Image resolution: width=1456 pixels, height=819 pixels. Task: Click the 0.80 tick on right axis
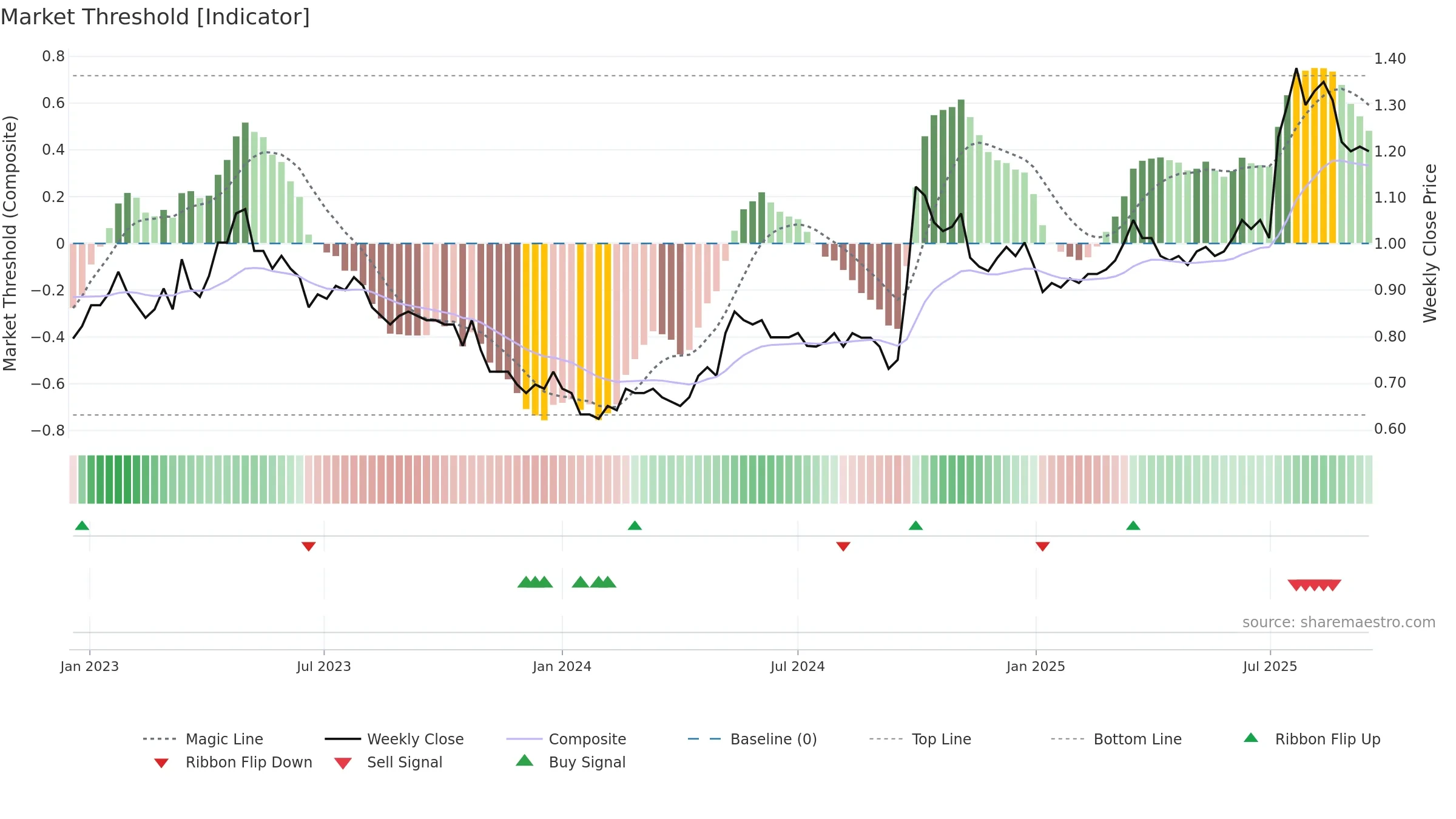pyautogui.click(x=1390, y=337)
